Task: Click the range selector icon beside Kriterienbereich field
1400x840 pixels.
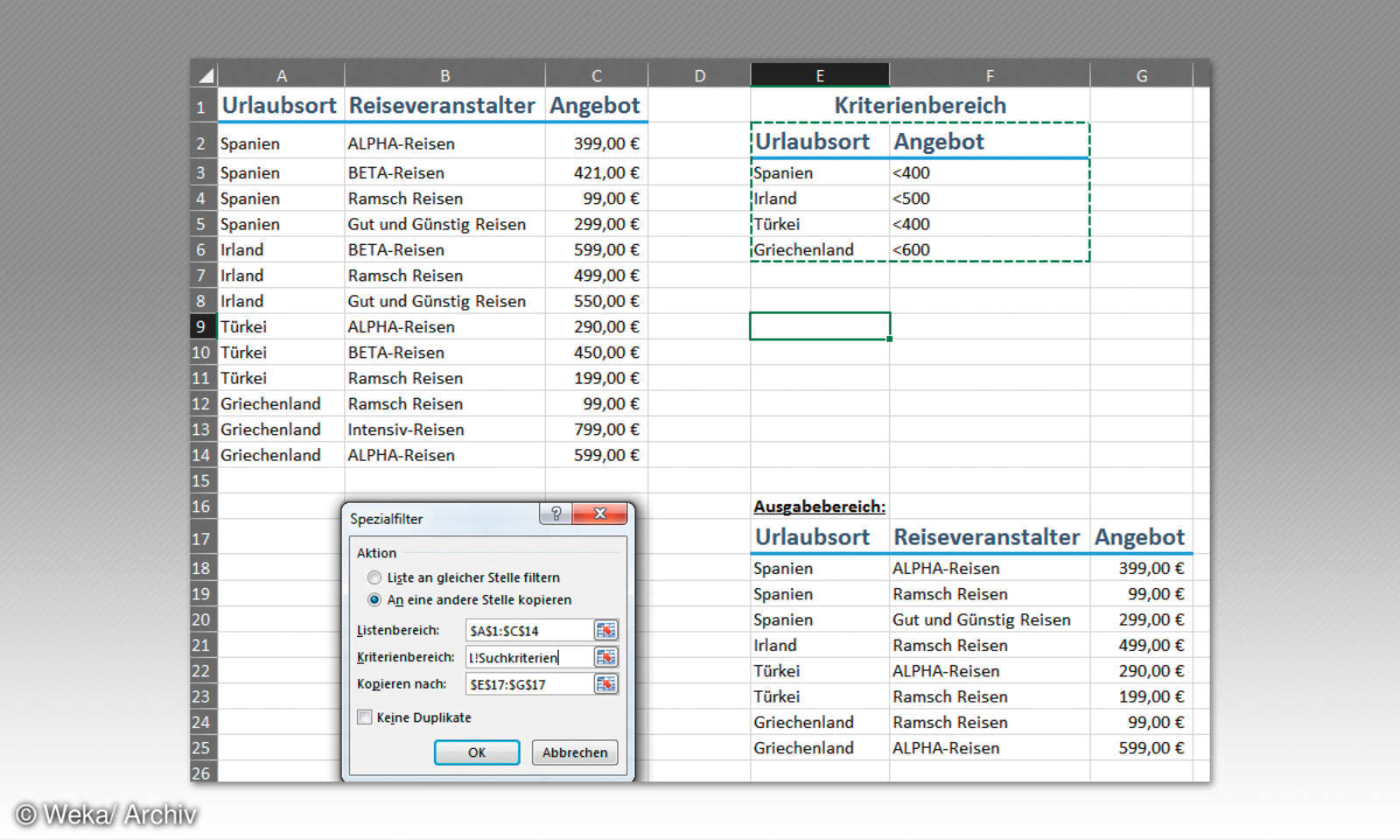Action: tap(605, 657)
